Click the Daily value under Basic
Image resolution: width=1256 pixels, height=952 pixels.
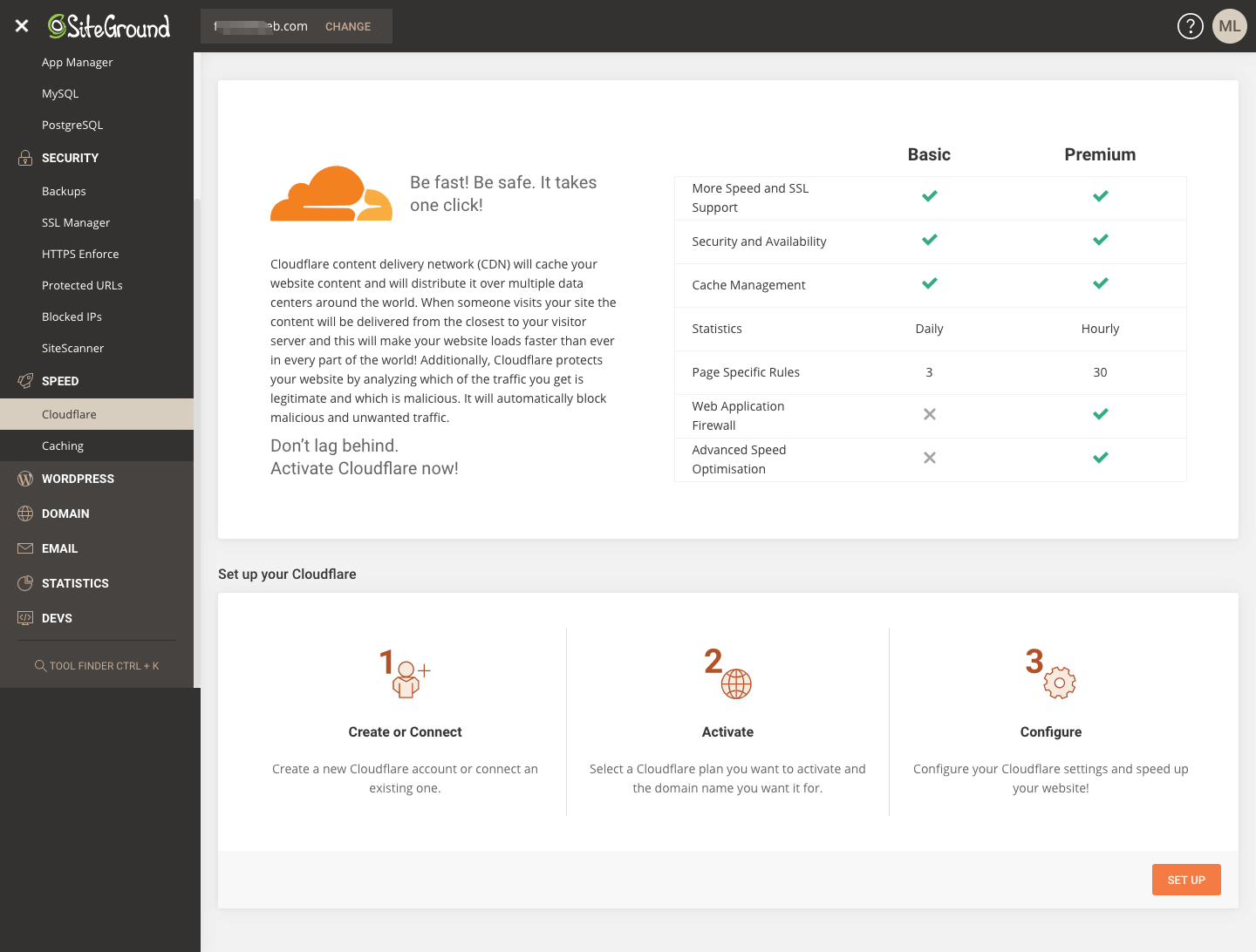pyautogui.click(x=929, y=329)
